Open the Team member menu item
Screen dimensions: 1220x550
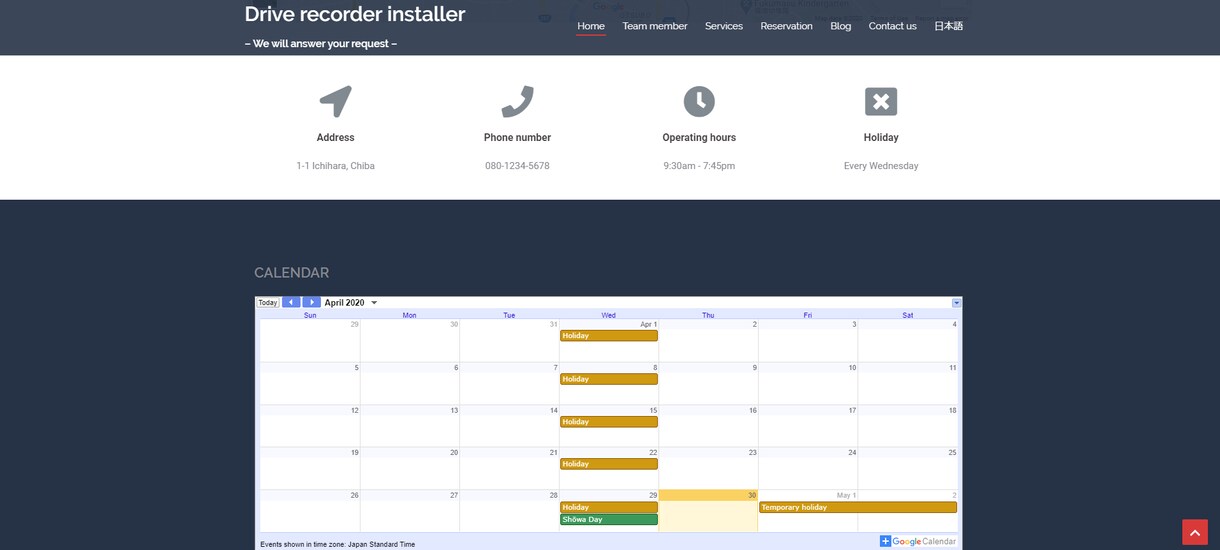pos(655,26)
